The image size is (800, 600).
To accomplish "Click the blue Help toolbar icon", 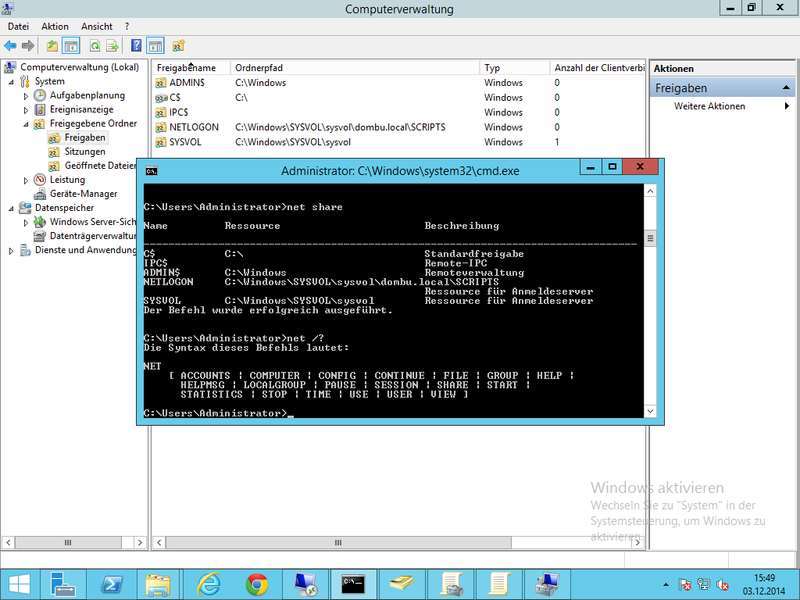I will tap(137, 45).
